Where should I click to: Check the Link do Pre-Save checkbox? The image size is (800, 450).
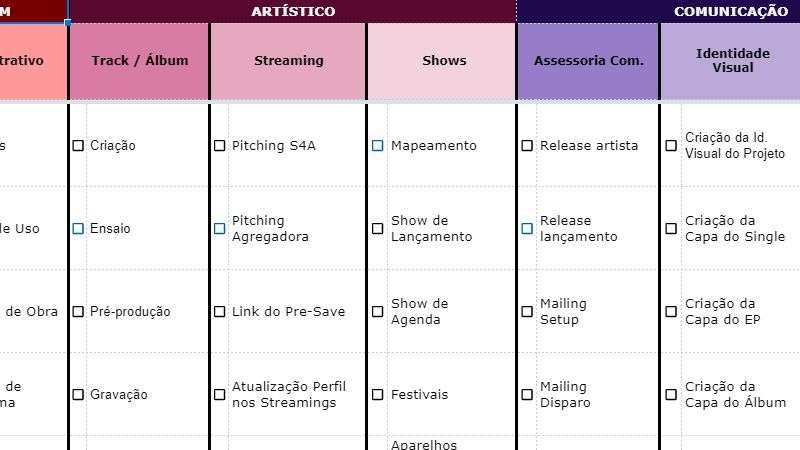point(220,312)
